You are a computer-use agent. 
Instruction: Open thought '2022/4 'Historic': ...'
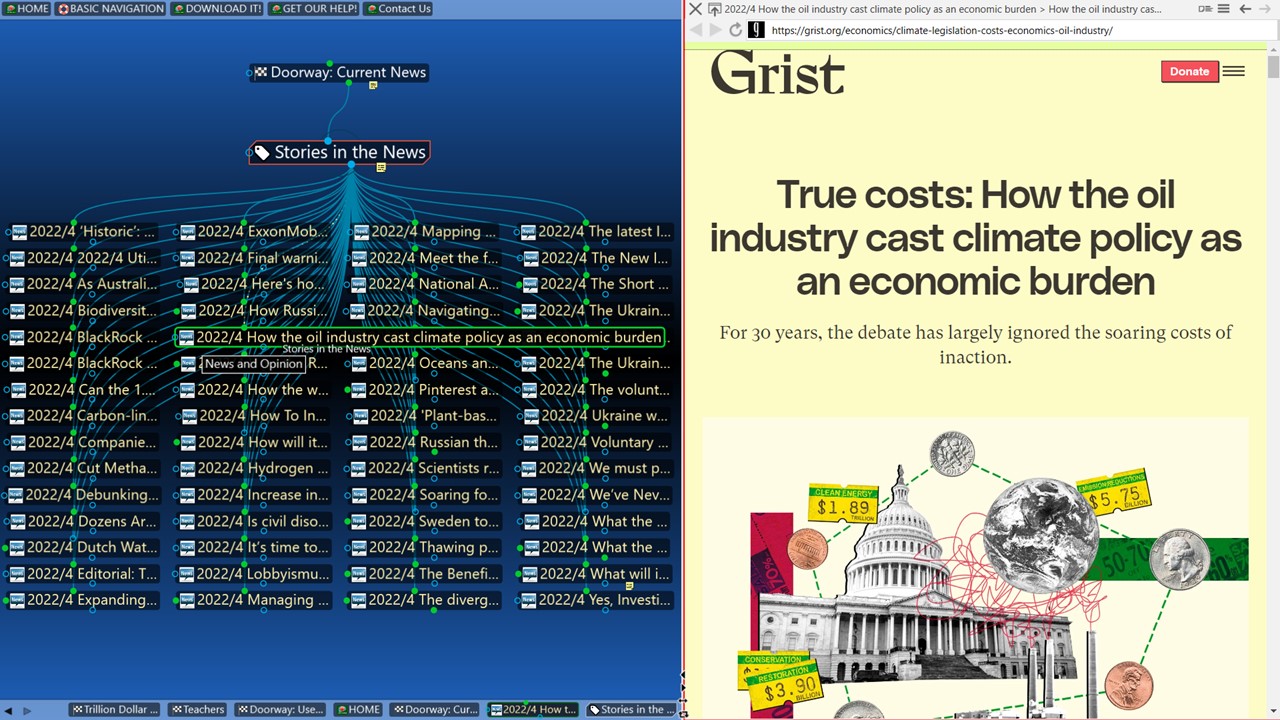click(83, 232)
